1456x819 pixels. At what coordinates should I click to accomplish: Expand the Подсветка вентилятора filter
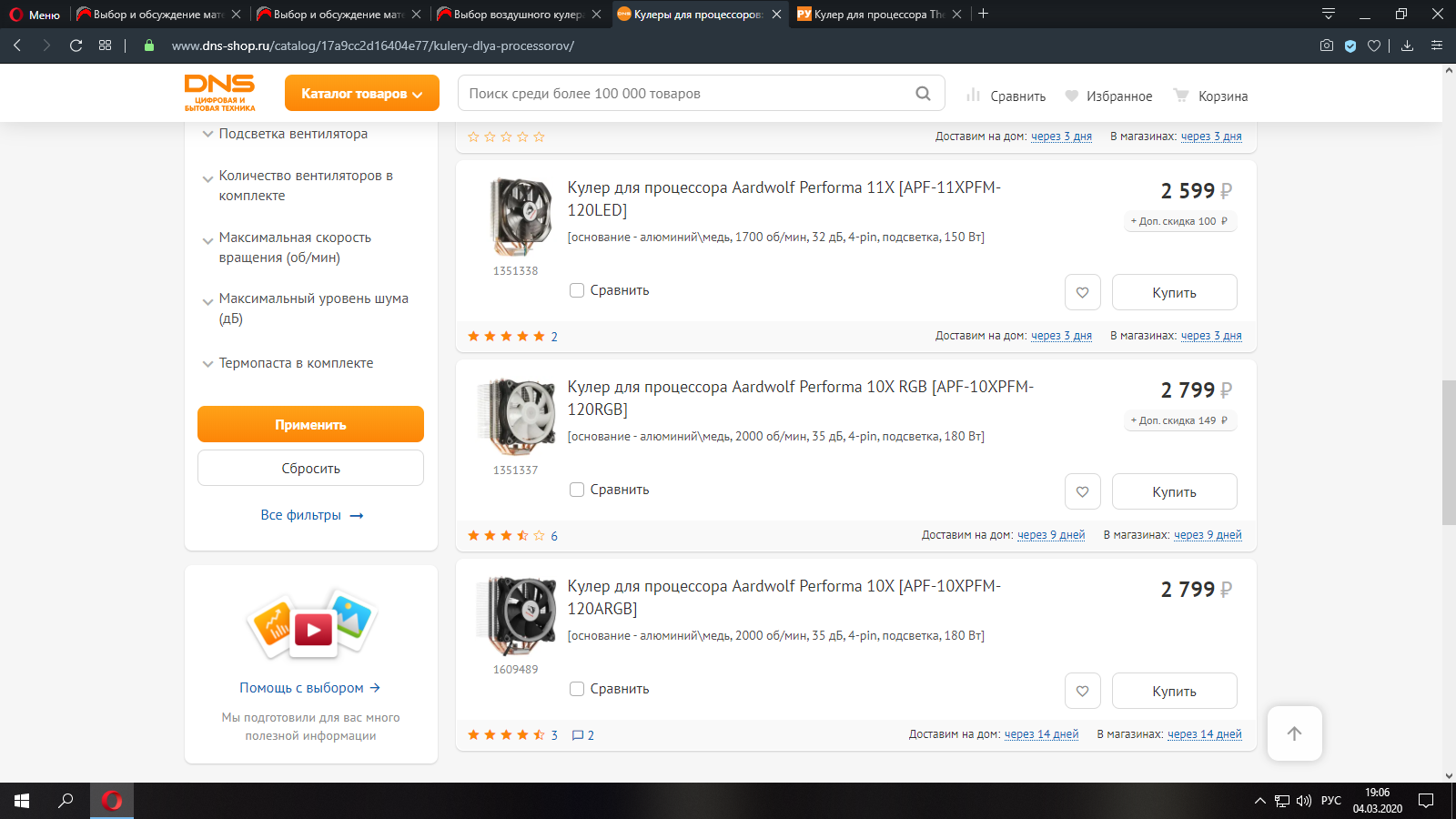(x=285, y=134)
